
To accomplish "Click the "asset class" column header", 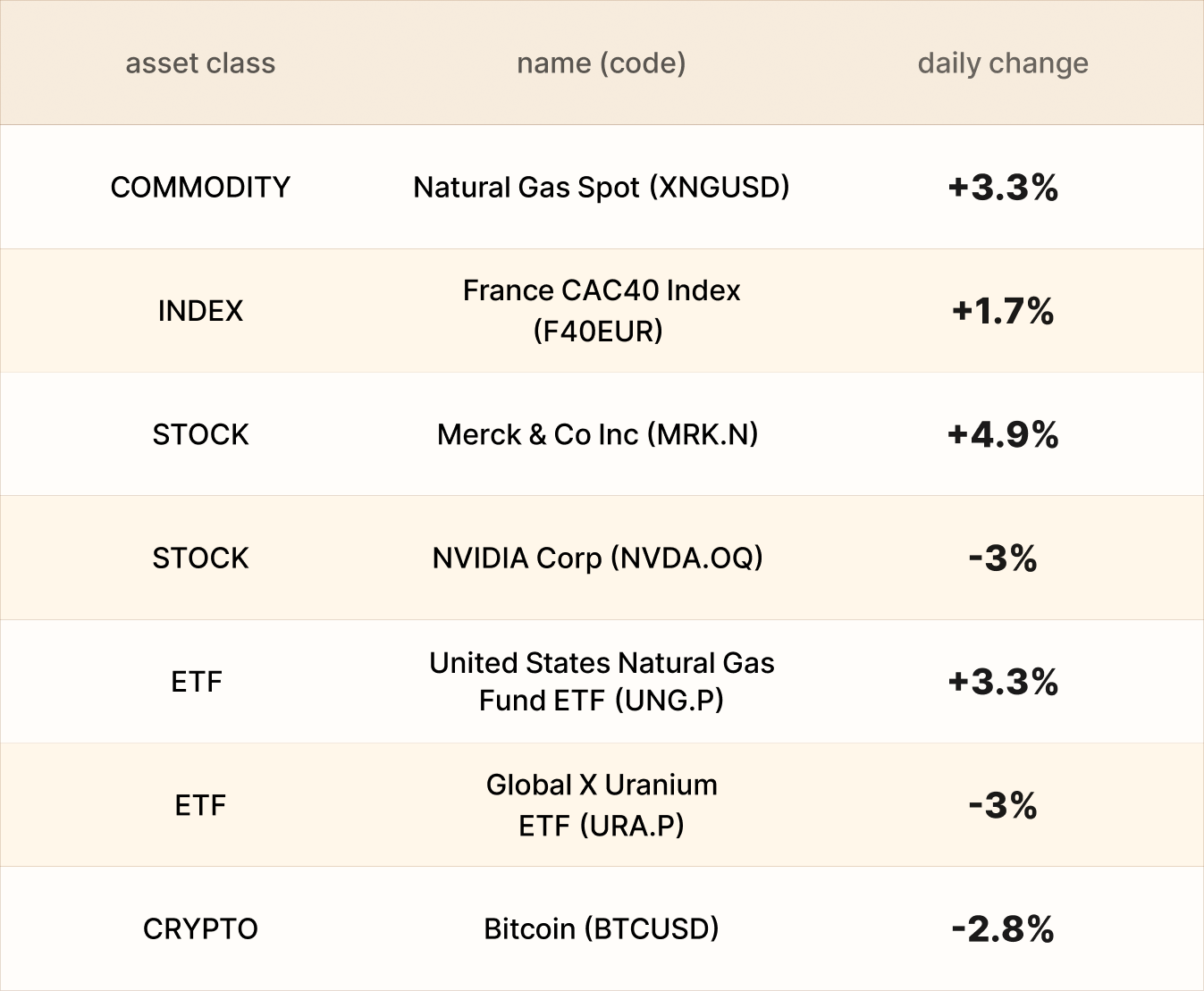I will [x=200, y=63].
